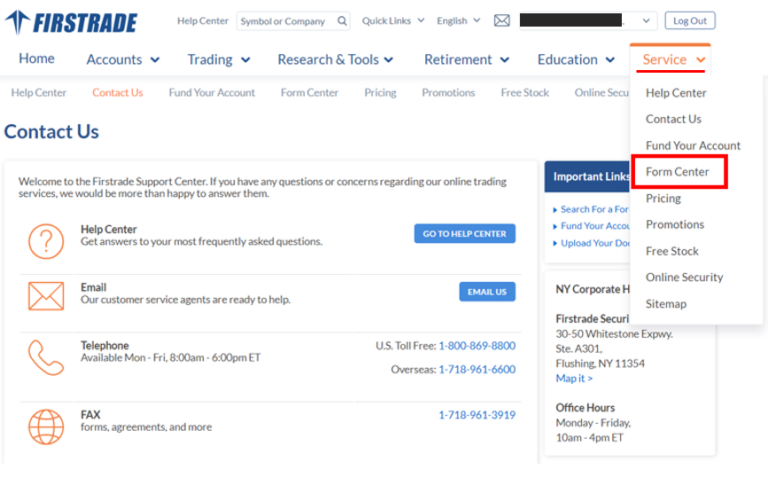Select Form Center from Service menu
The image size is (768, 477).
pyautogui.click(x=677, y=172)
